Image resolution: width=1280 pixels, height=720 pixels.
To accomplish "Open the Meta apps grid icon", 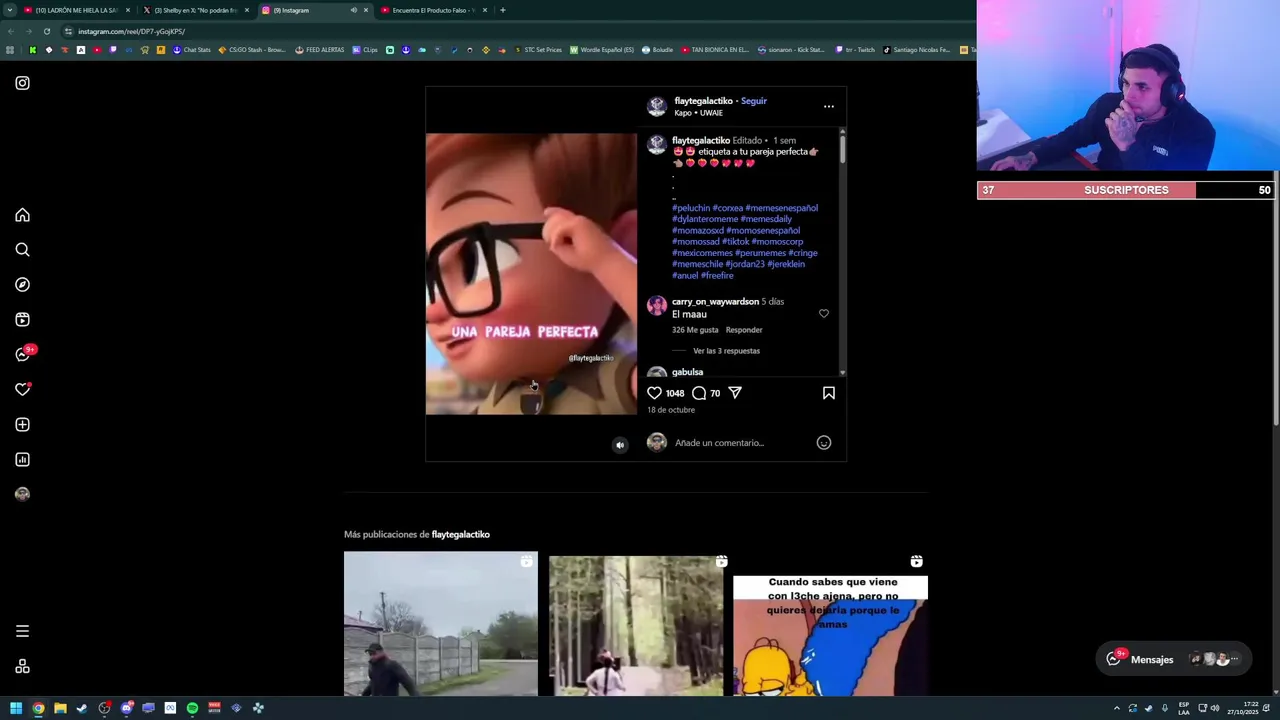I will [x=22, y=667].
